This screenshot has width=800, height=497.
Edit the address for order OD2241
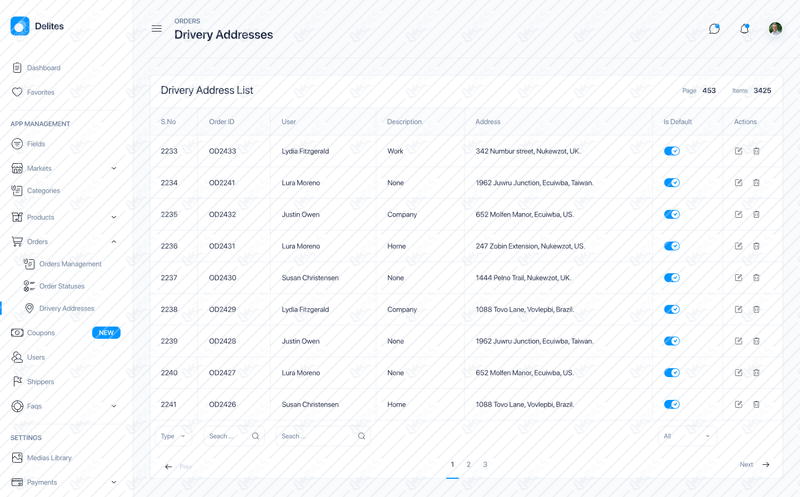pyautogui.click(x=738, y=183)
